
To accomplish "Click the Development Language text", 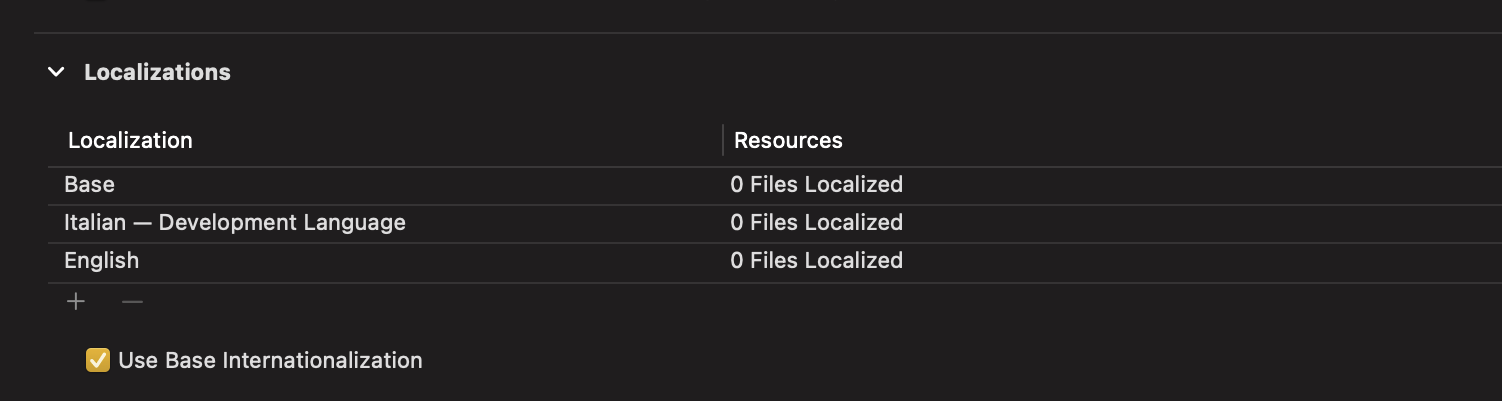I will tap(282, 223).
